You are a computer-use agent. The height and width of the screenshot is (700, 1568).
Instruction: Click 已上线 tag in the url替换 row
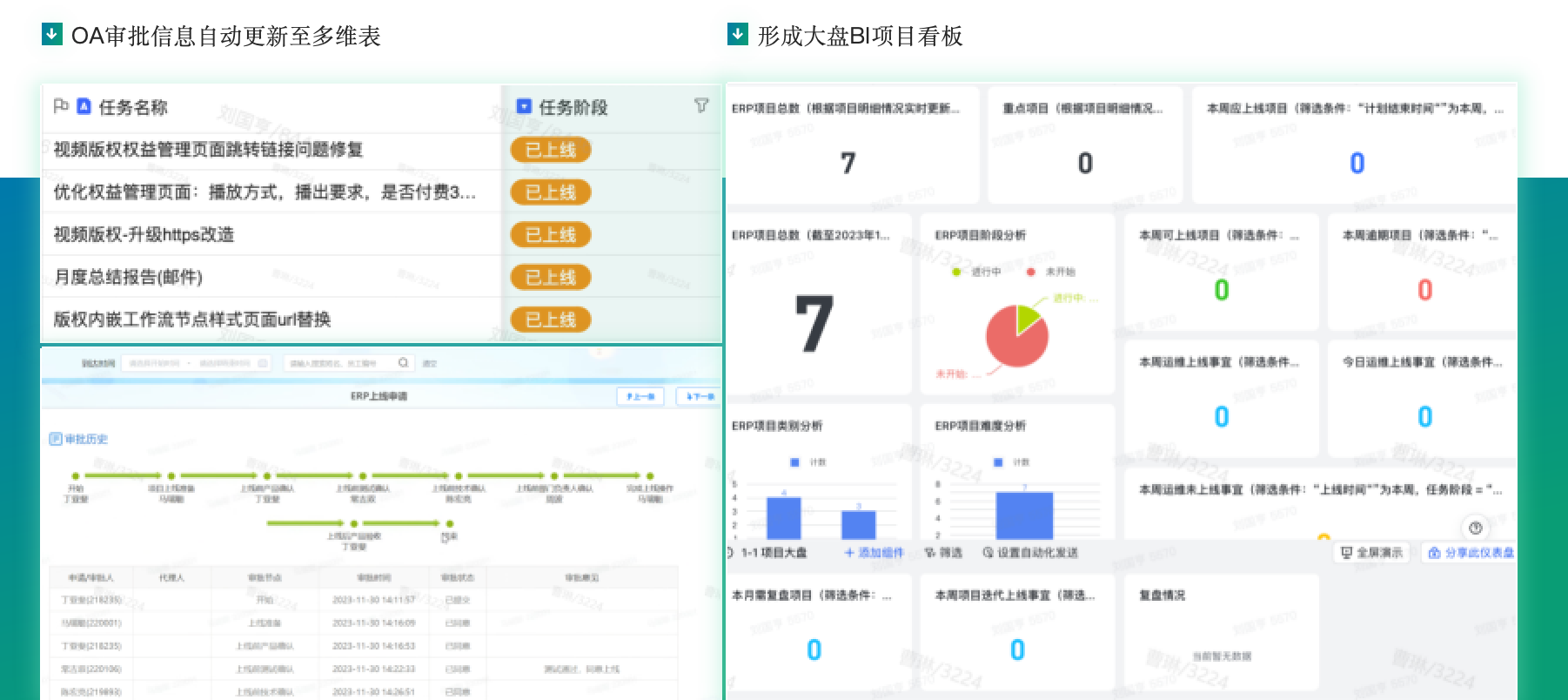point(550,320)
